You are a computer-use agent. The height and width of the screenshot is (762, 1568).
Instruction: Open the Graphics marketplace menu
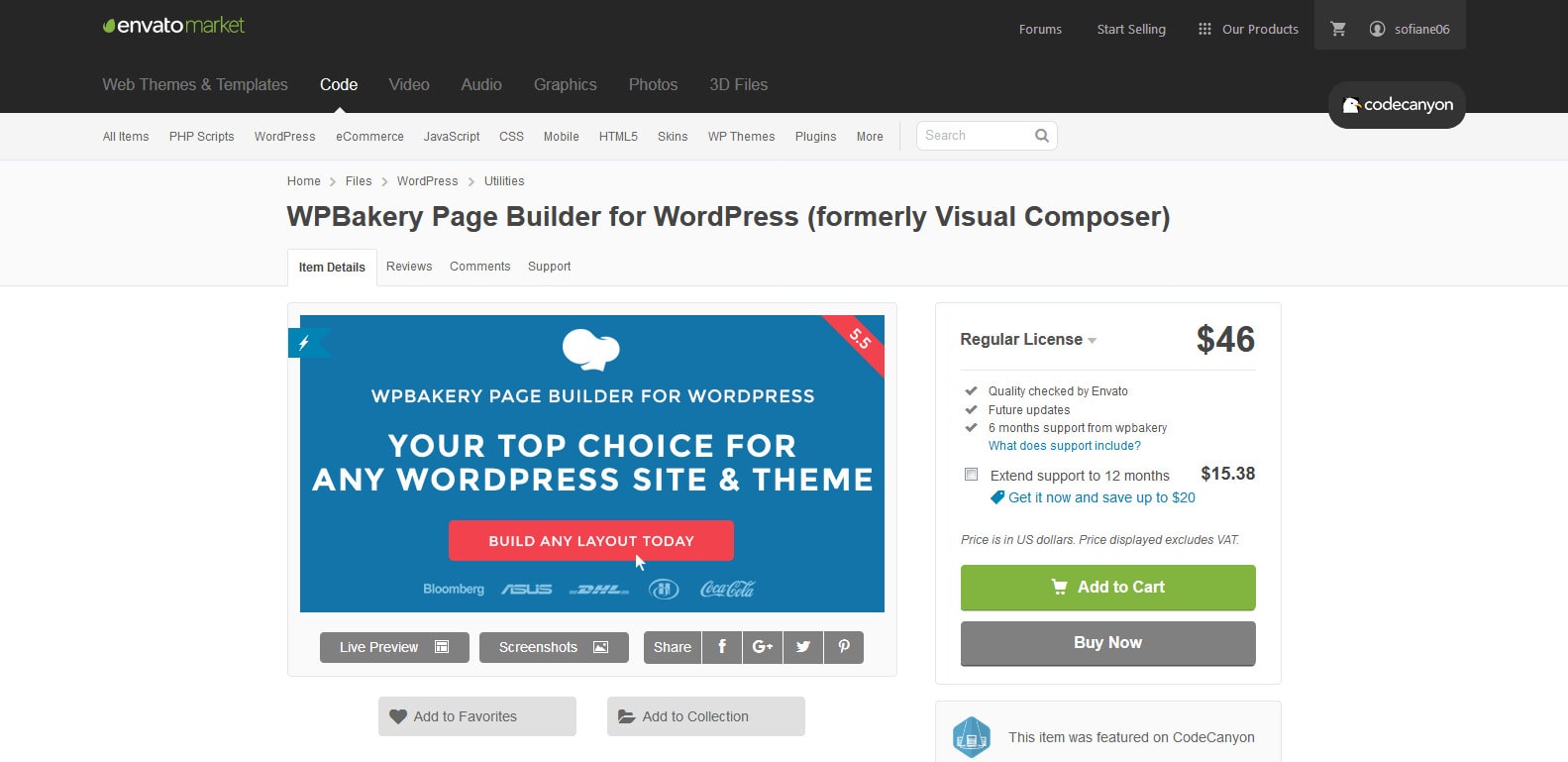[566, 85]
